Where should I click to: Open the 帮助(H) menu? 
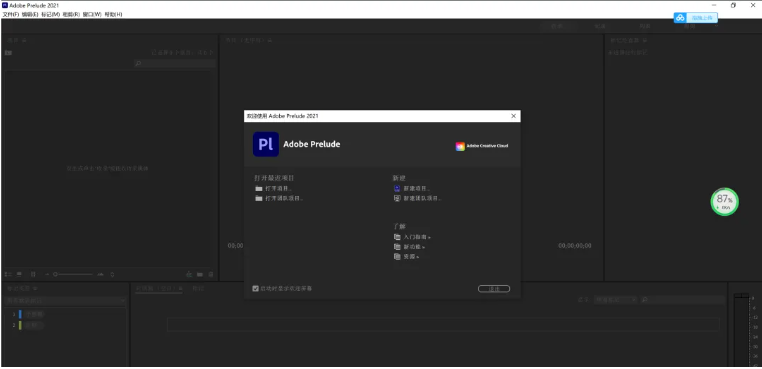click(113, 15)
